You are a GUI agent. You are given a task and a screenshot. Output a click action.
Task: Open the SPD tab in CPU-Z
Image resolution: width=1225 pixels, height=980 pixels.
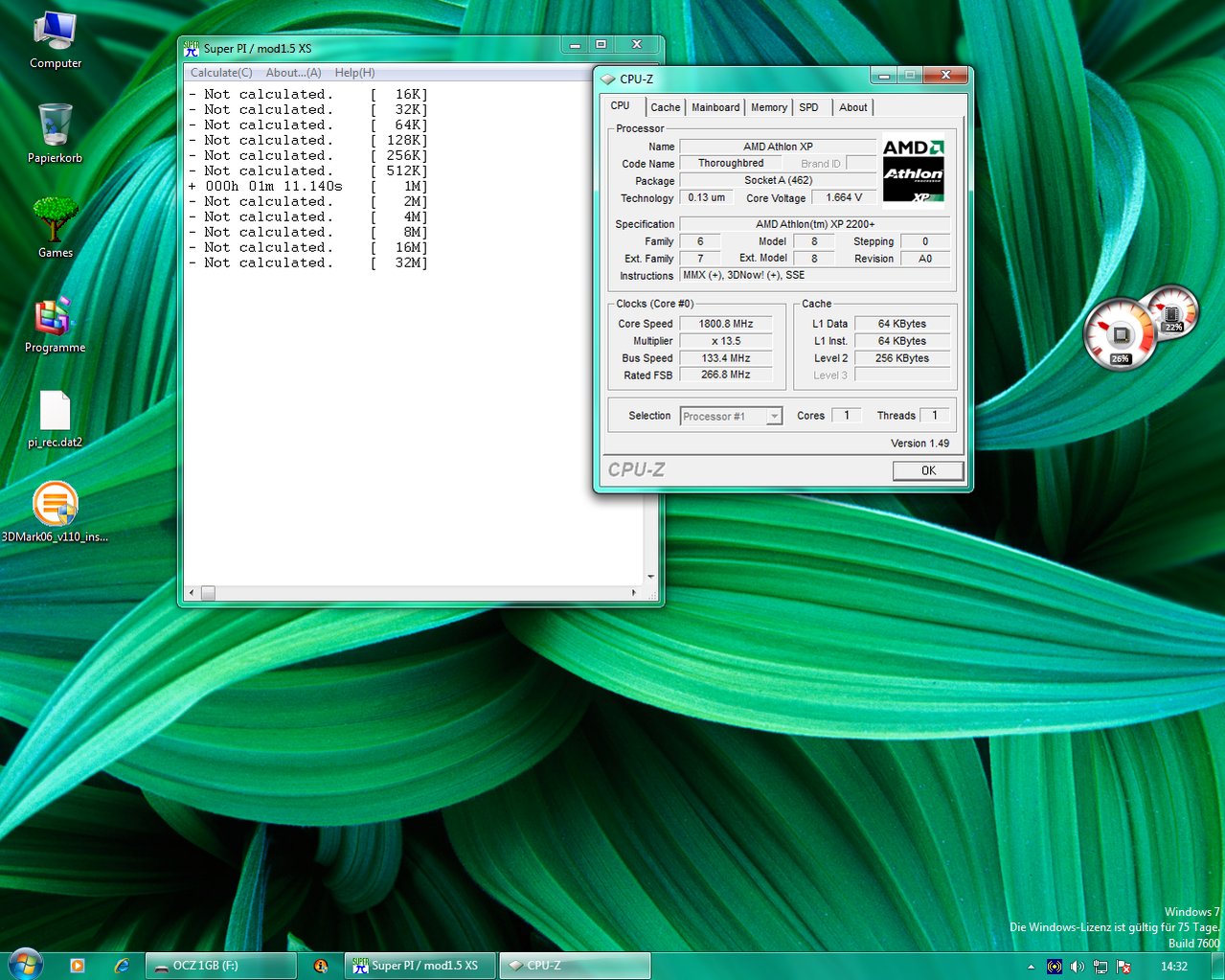[x=809, y=107]
